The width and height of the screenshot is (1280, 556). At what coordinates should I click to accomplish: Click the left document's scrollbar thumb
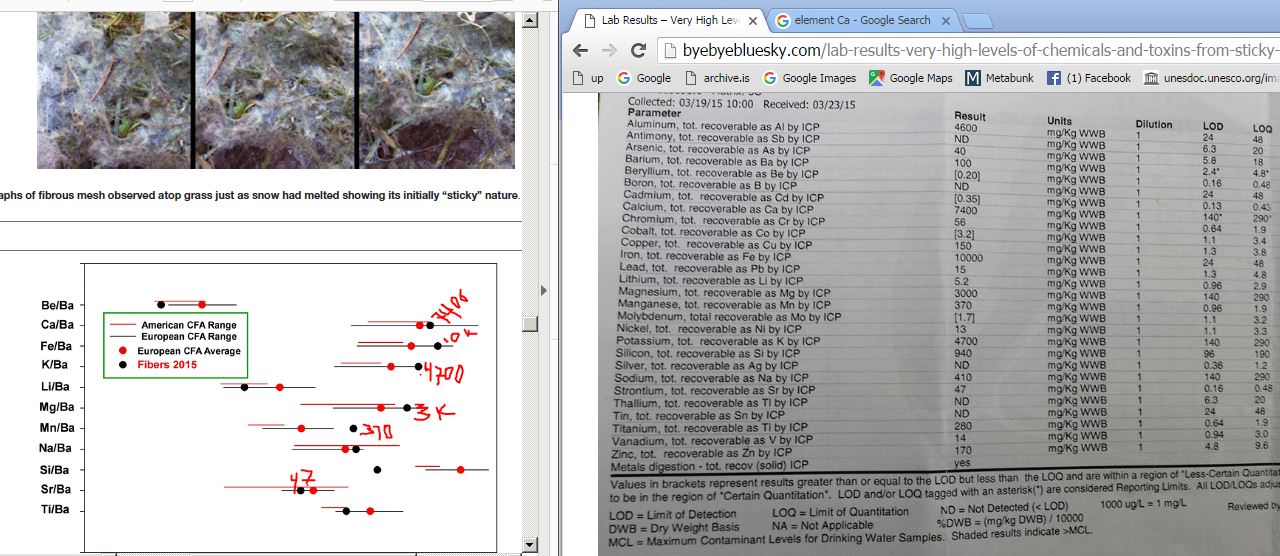[x=531, y=325]
